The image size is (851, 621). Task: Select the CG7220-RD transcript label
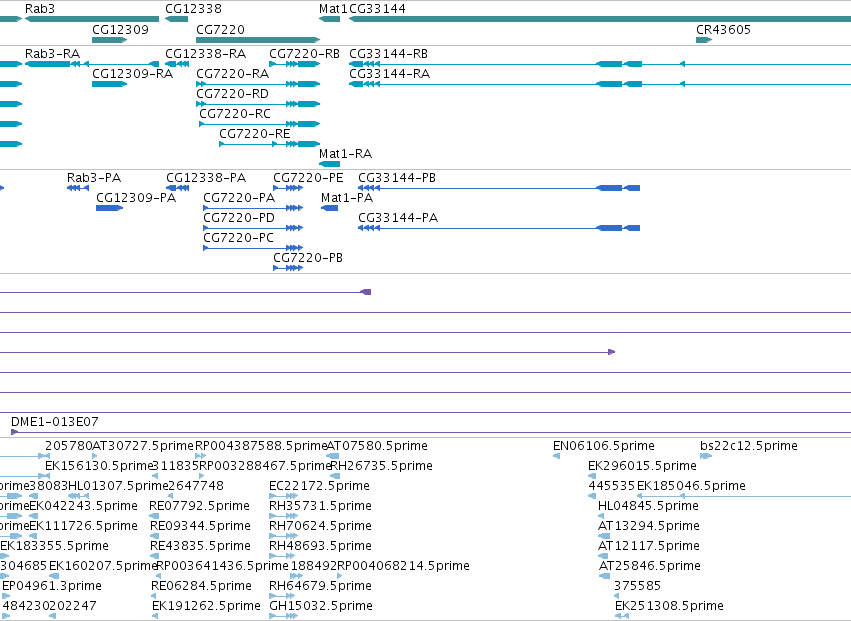(x=232, y=94)
